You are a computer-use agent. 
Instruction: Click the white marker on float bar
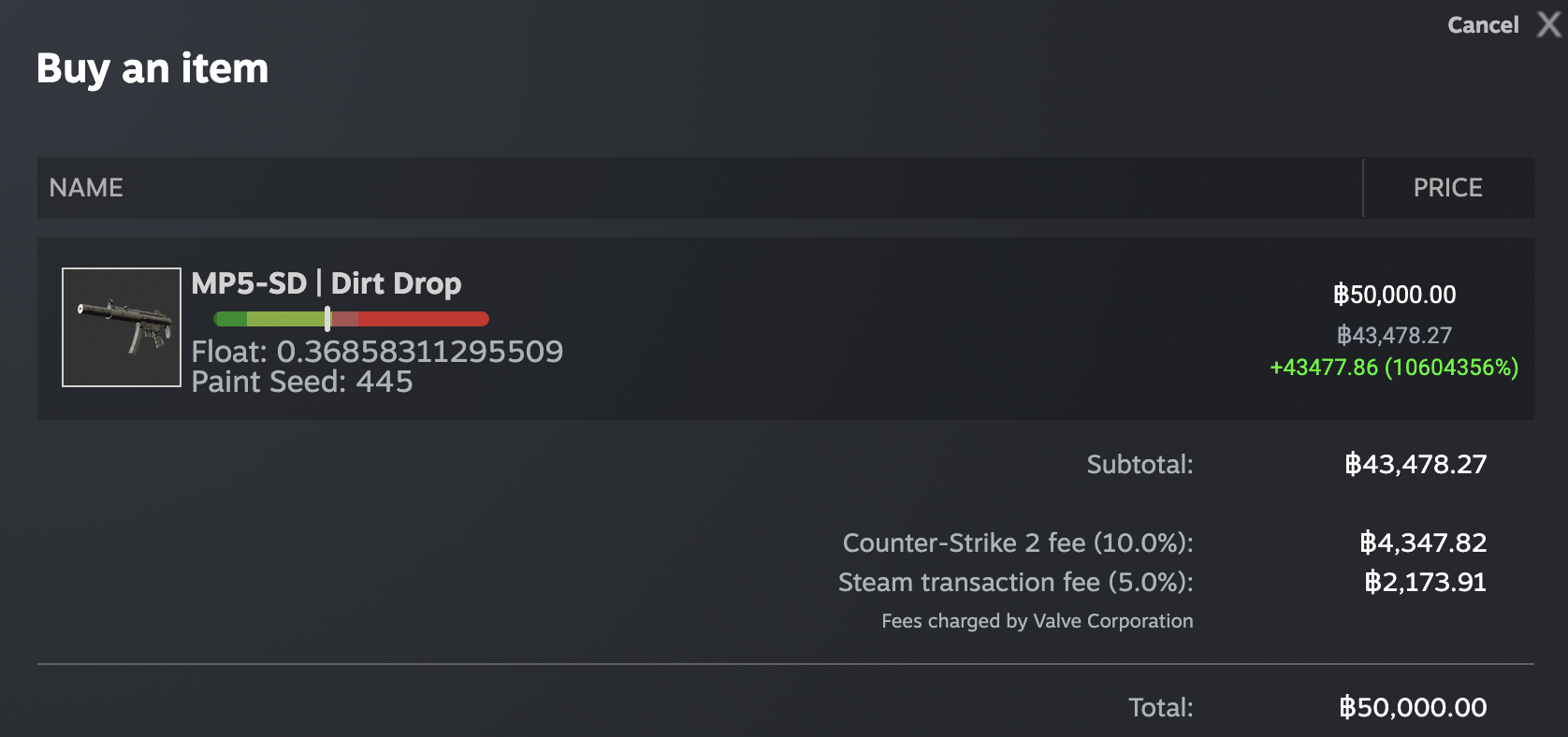coord(327,319)
